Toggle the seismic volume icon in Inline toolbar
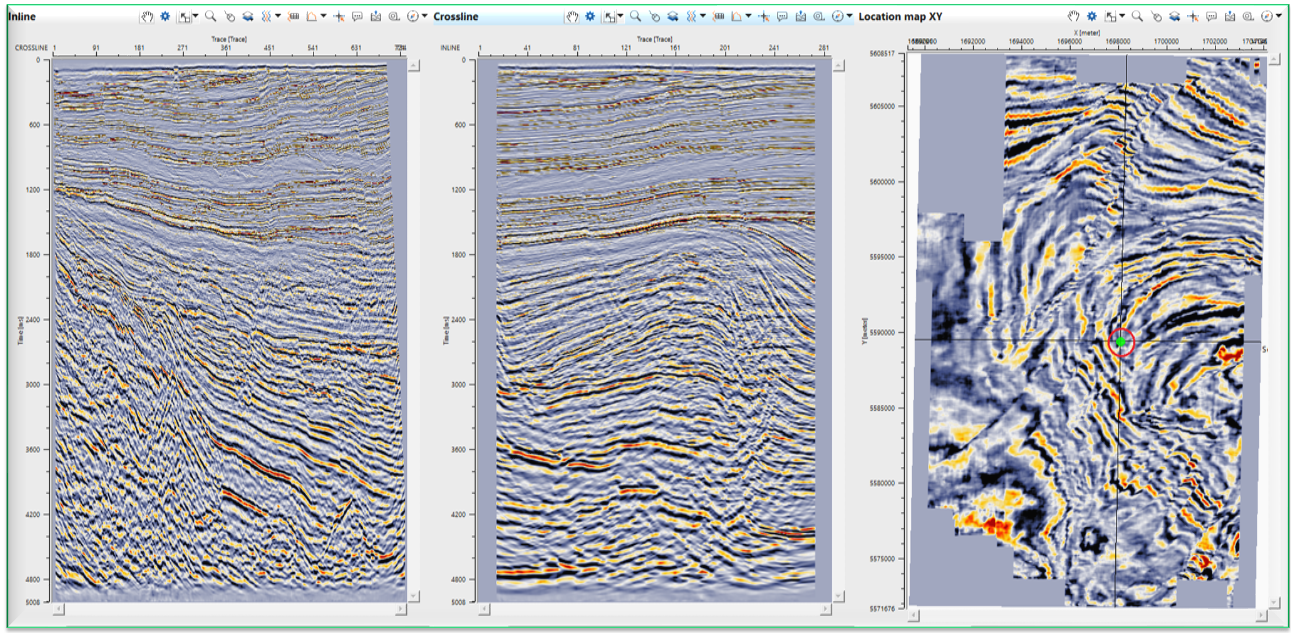This screenshot has height=633, width=1291. 249,16
